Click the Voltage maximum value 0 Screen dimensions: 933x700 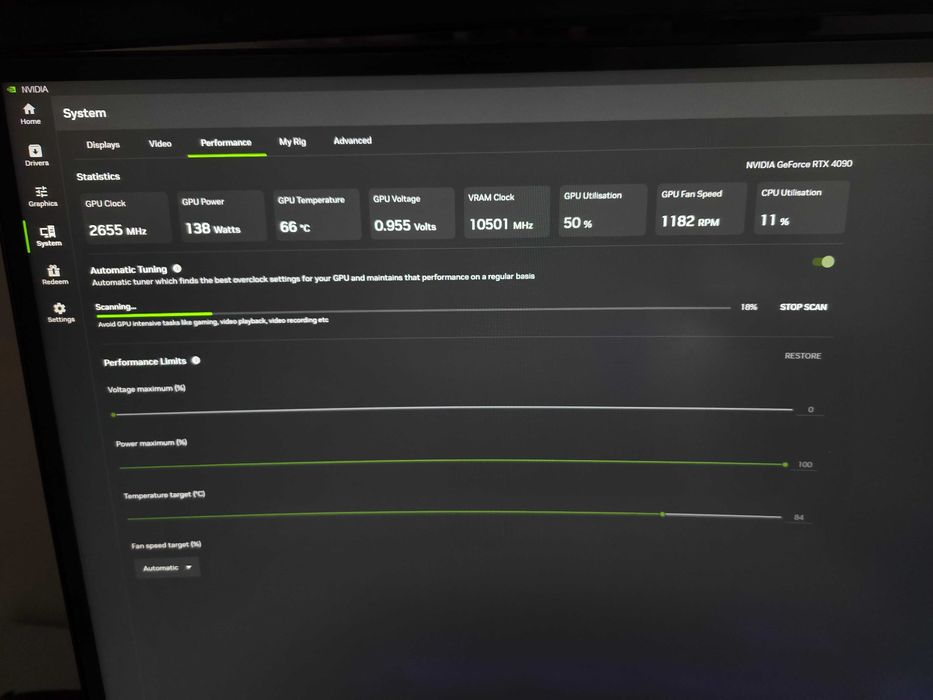click(x=810, y=409)
